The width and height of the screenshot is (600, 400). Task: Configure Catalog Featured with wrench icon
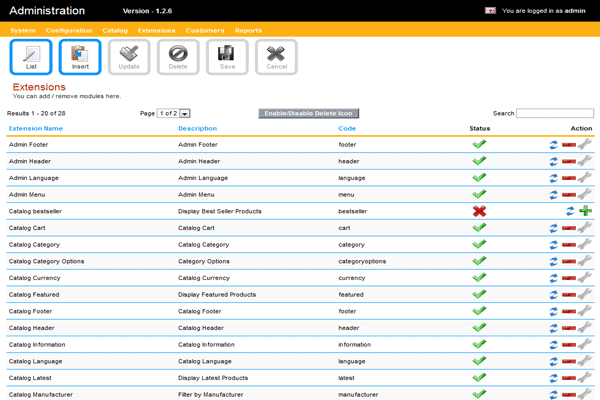click(585, 294)
